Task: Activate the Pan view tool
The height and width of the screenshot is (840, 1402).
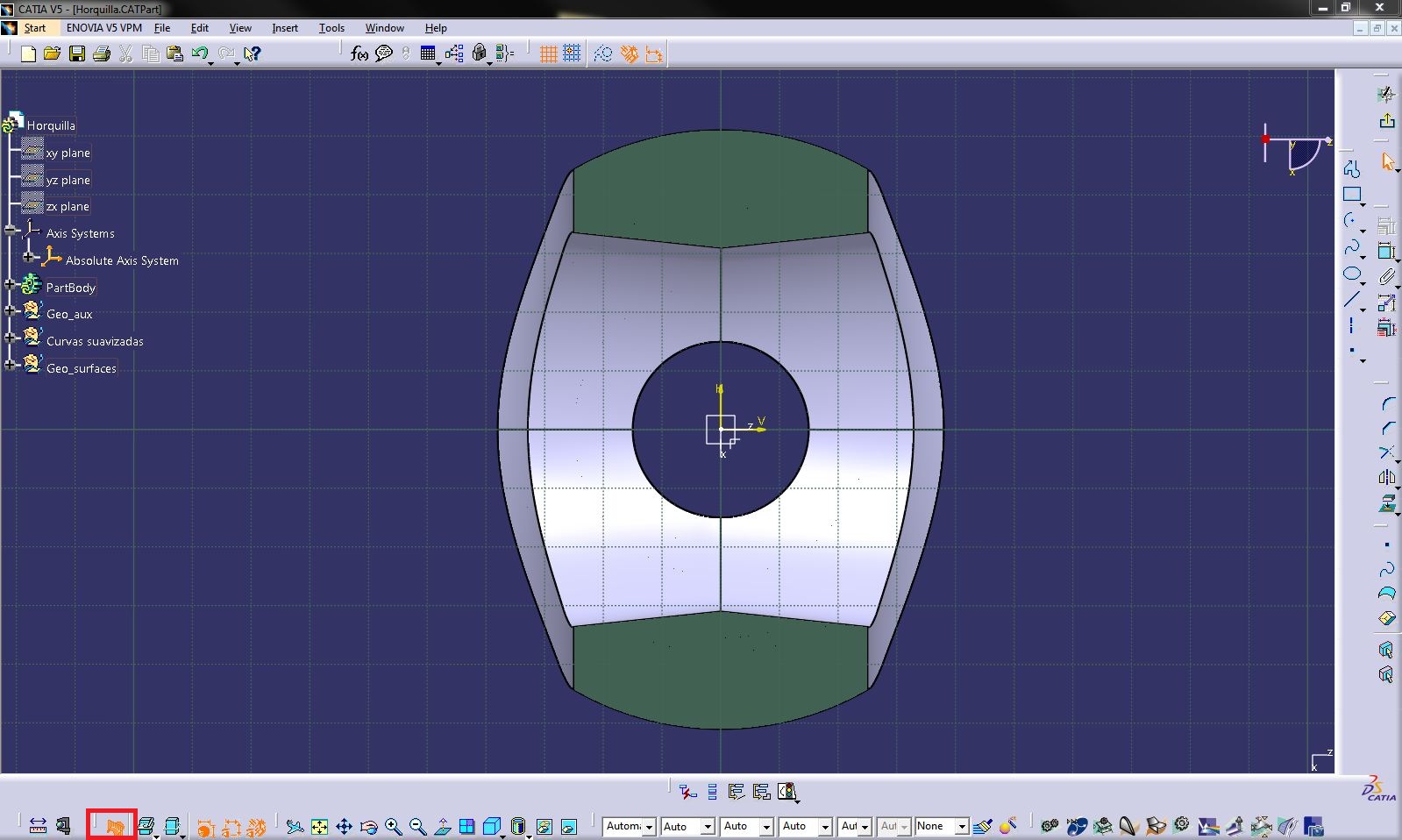Action: [344, 826]
